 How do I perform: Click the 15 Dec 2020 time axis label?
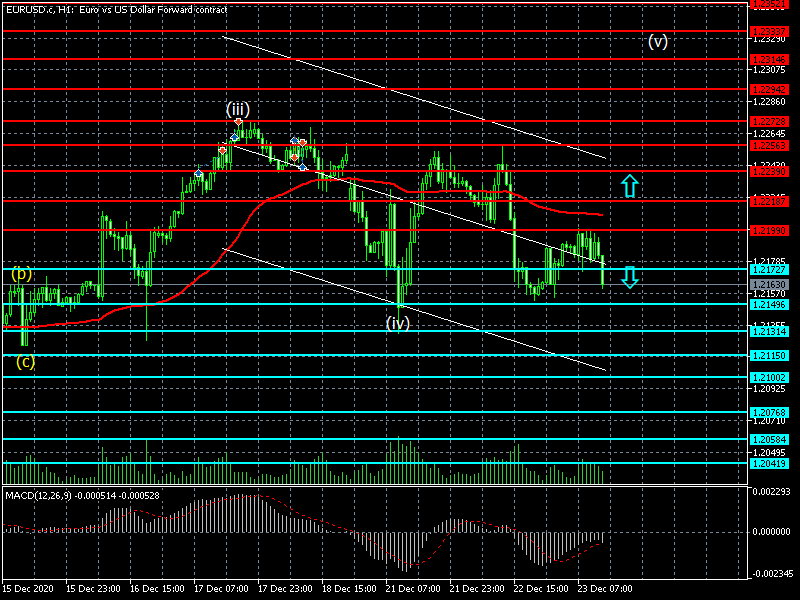28,588
